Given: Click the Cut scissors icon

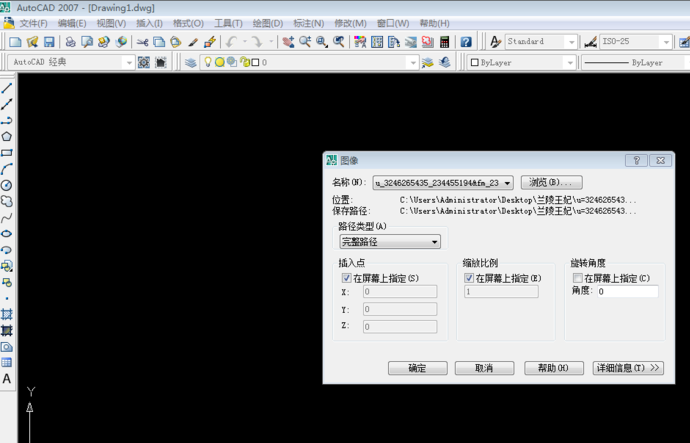Looking at the screenshot, I should point(142,42).
